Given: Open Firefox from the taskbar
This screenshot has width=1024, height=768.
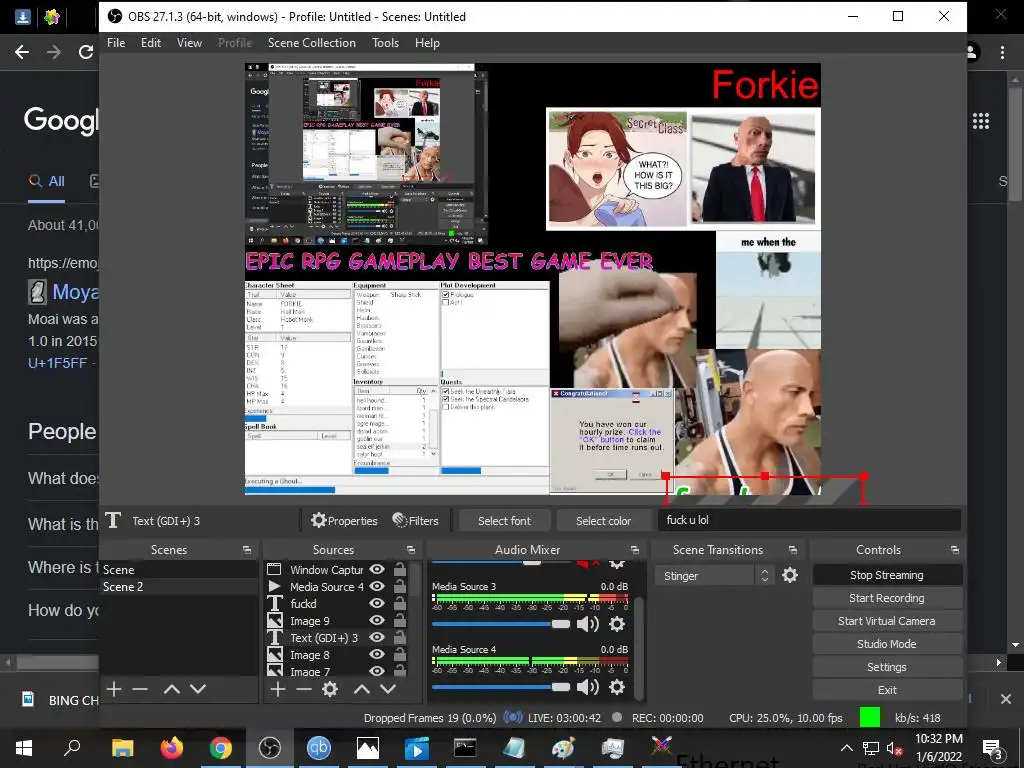Looking at the screenshot, I should point(172,748).
